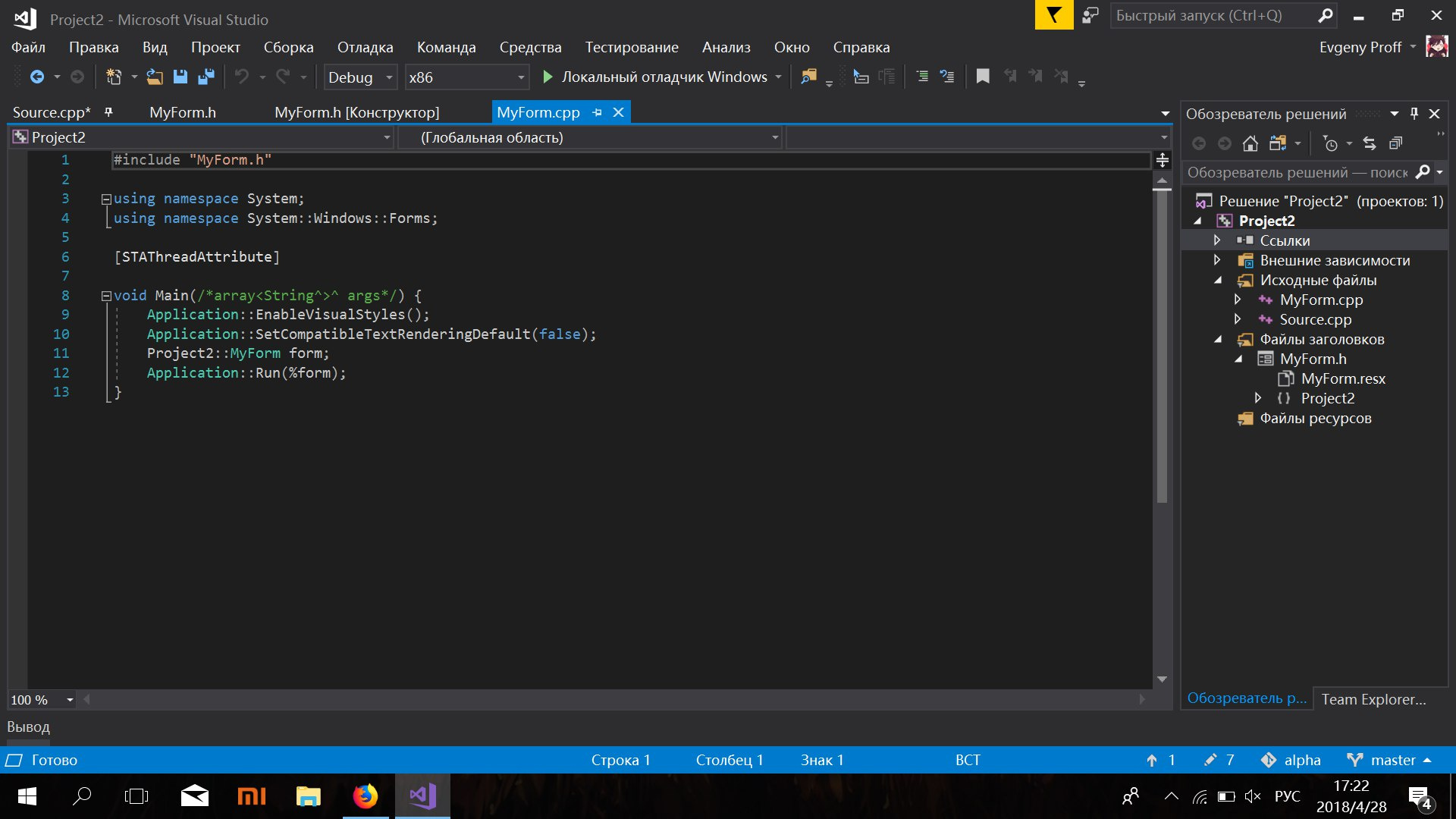1456x819 pixels.
Task: Open File Explorer from the taskbar
Action: [308, 796]
